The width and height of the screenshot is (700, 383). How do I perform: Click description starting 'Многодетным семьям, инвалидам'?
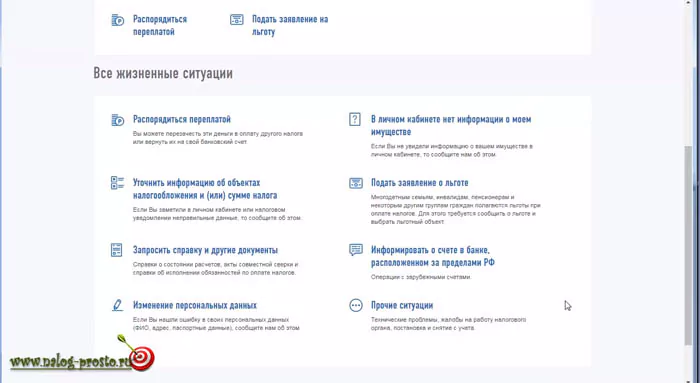tap(456, 209)
